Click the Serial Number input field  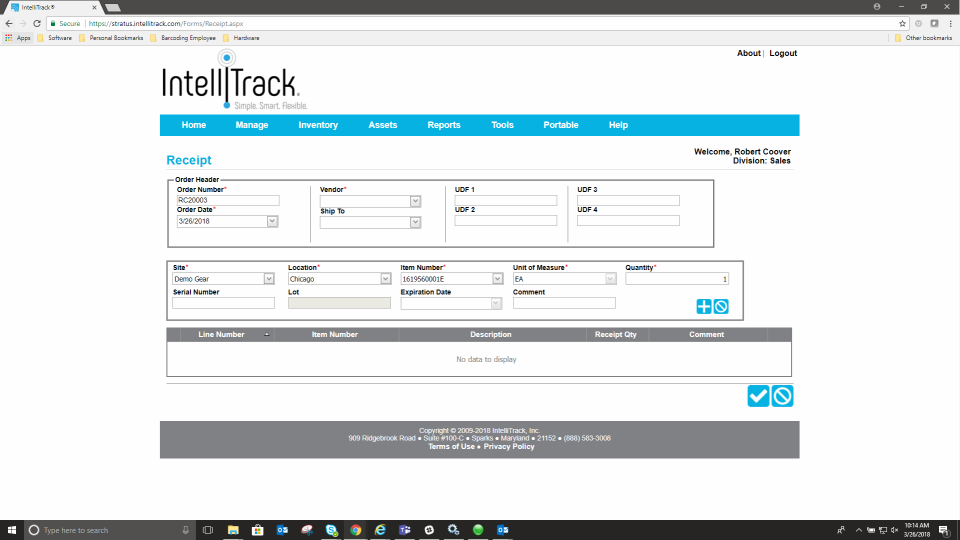(223, 303)
